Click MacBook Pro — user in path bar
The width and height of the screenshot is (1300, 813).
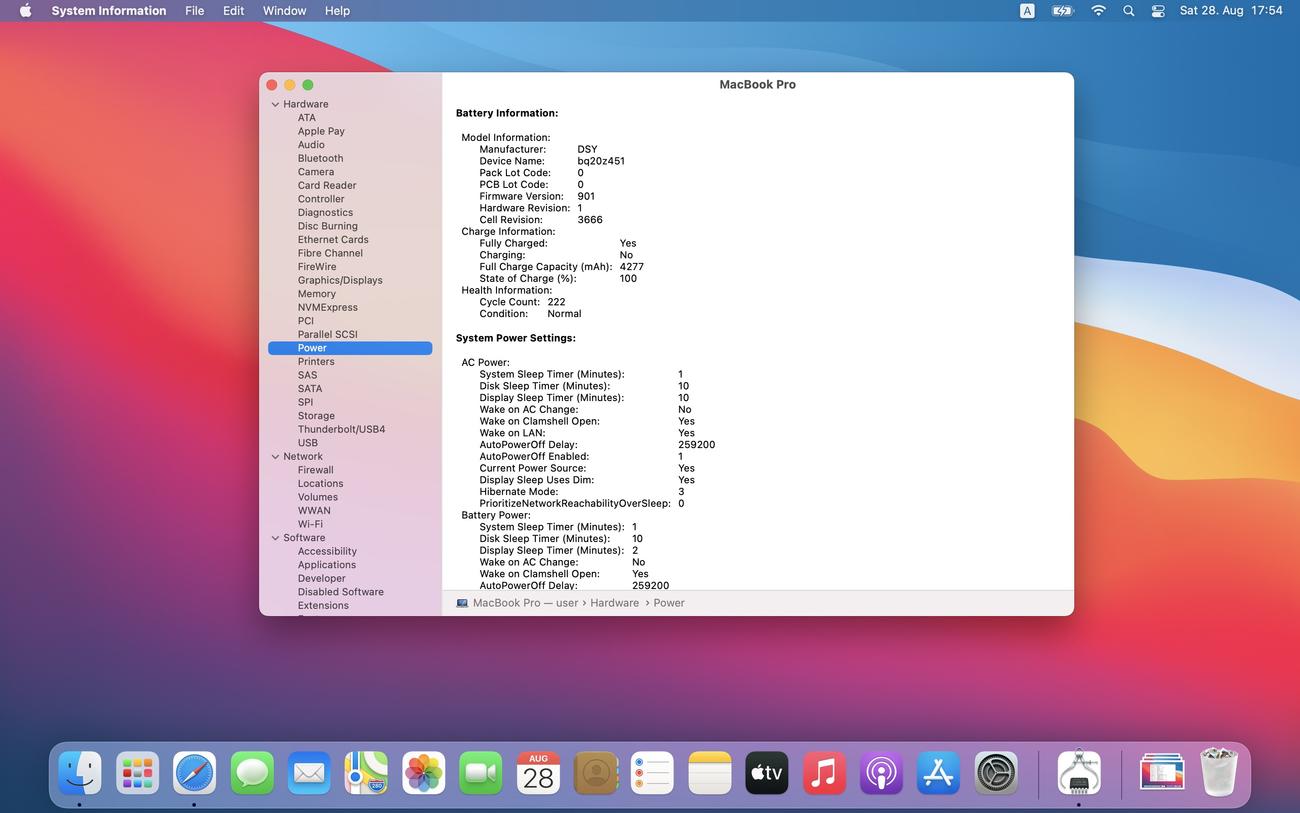pyautogui.click(x=517, y=603)
